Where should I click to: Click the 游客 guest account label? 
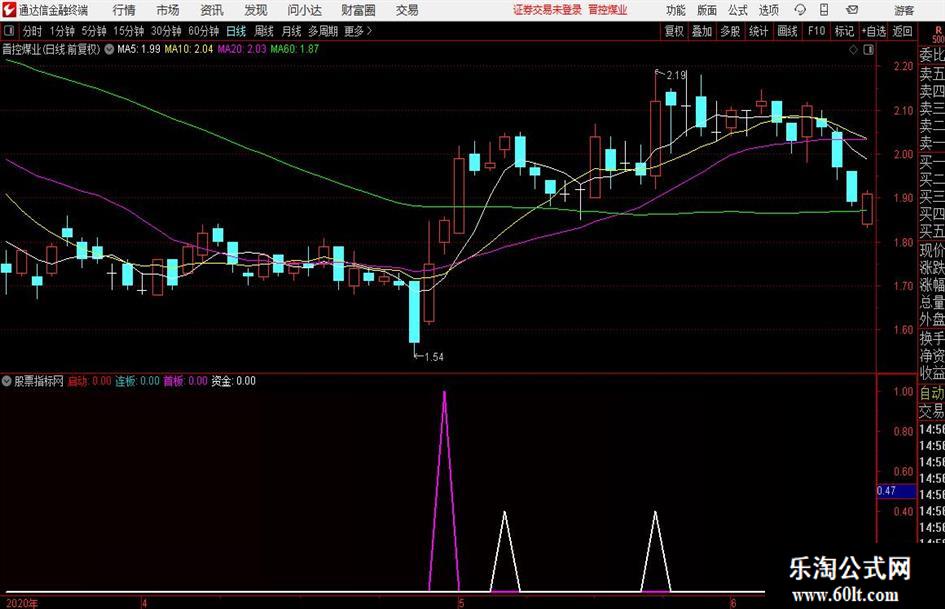point(904,10)
